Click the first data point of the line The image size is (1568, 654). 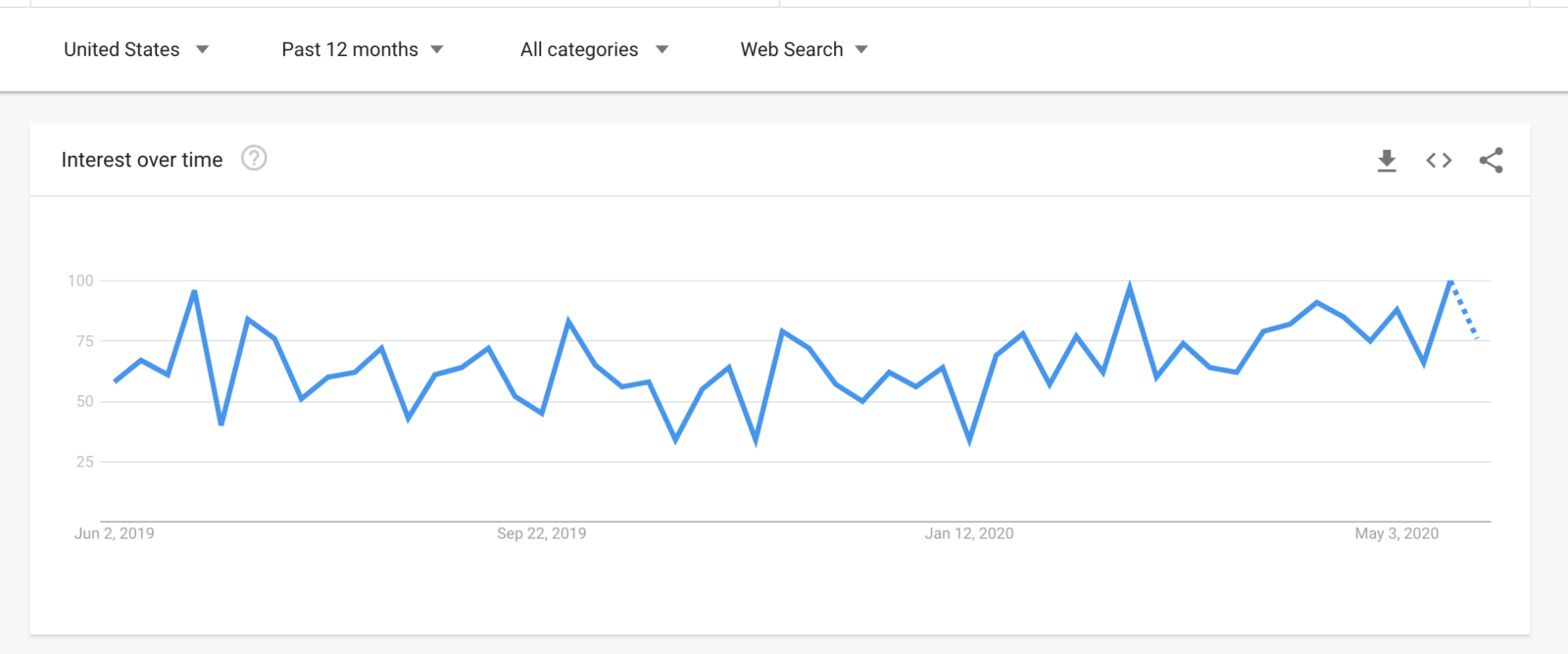(116, 380)
